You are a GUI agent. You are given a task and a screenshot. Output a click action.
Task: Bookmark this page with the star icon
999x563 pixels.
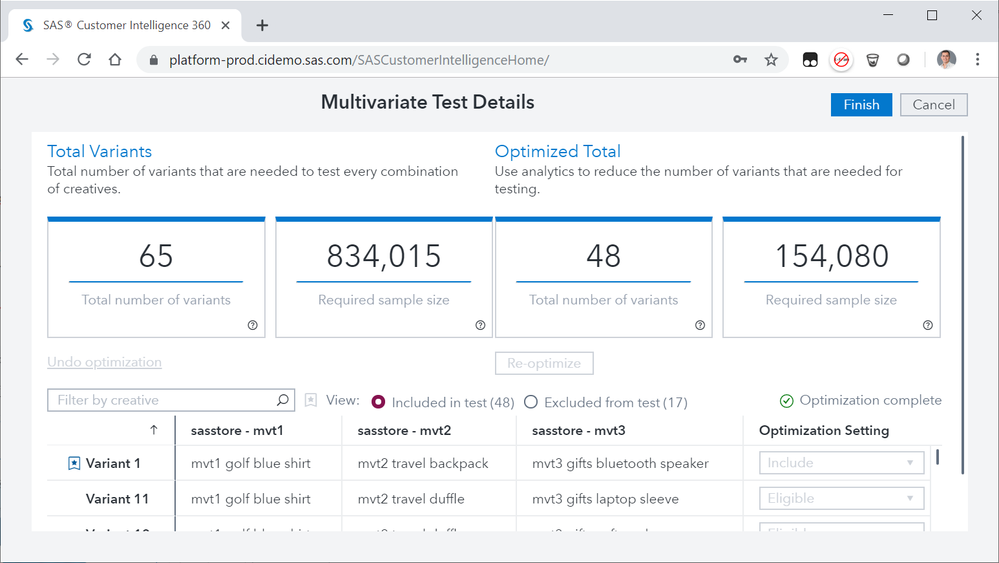[771, 60]
